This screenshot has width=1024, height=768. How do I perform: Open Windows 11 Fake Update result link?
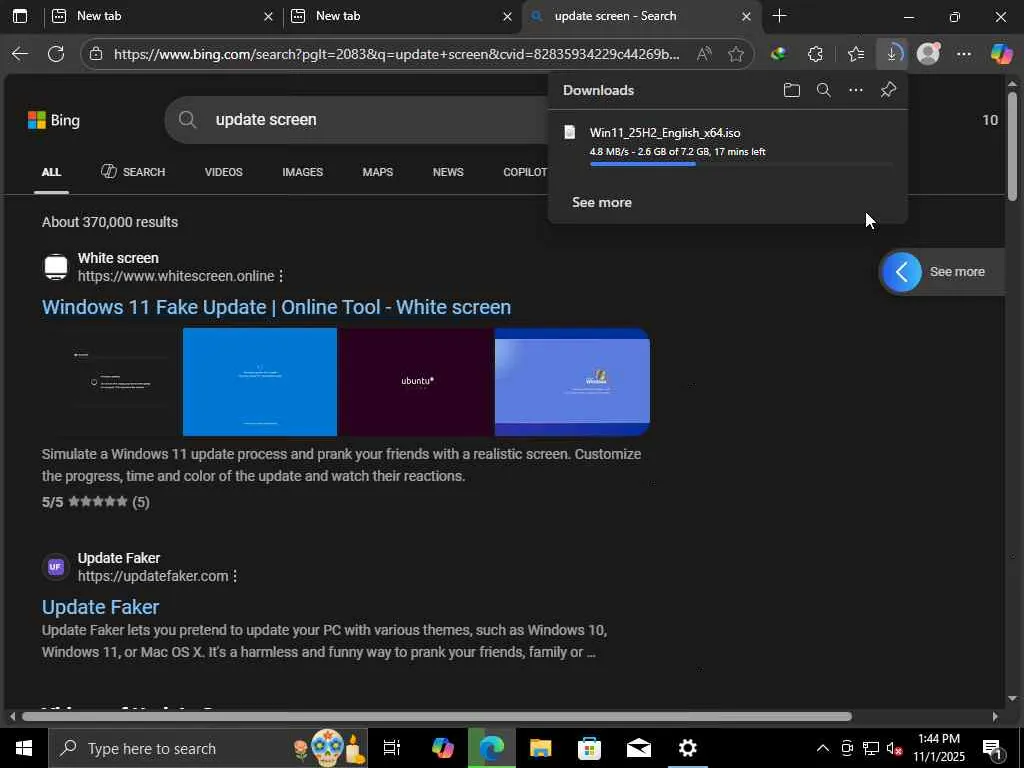276,307
